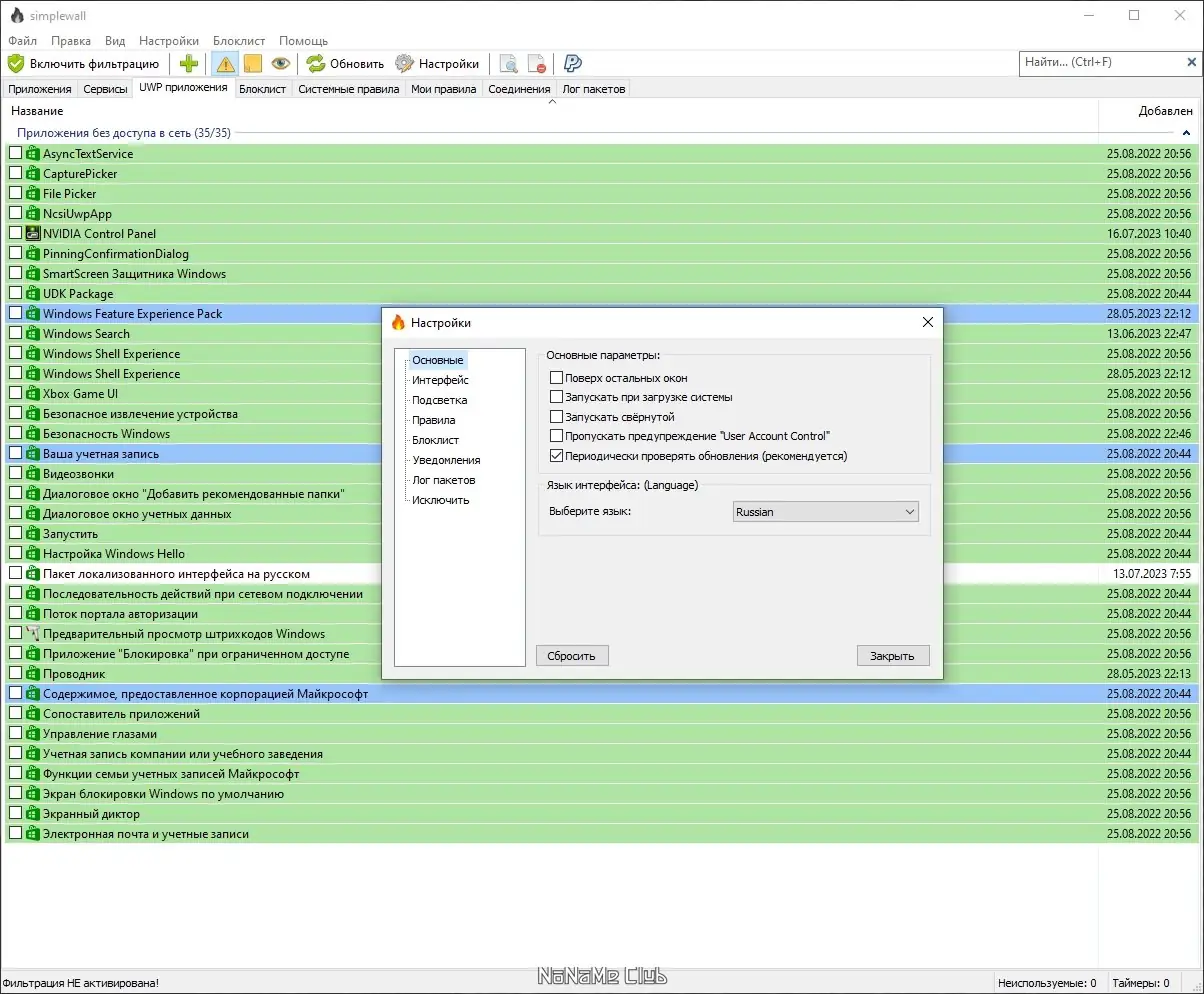Switch to the Сервисы tab
The image size is (1204, 994).
pos(105,89)
